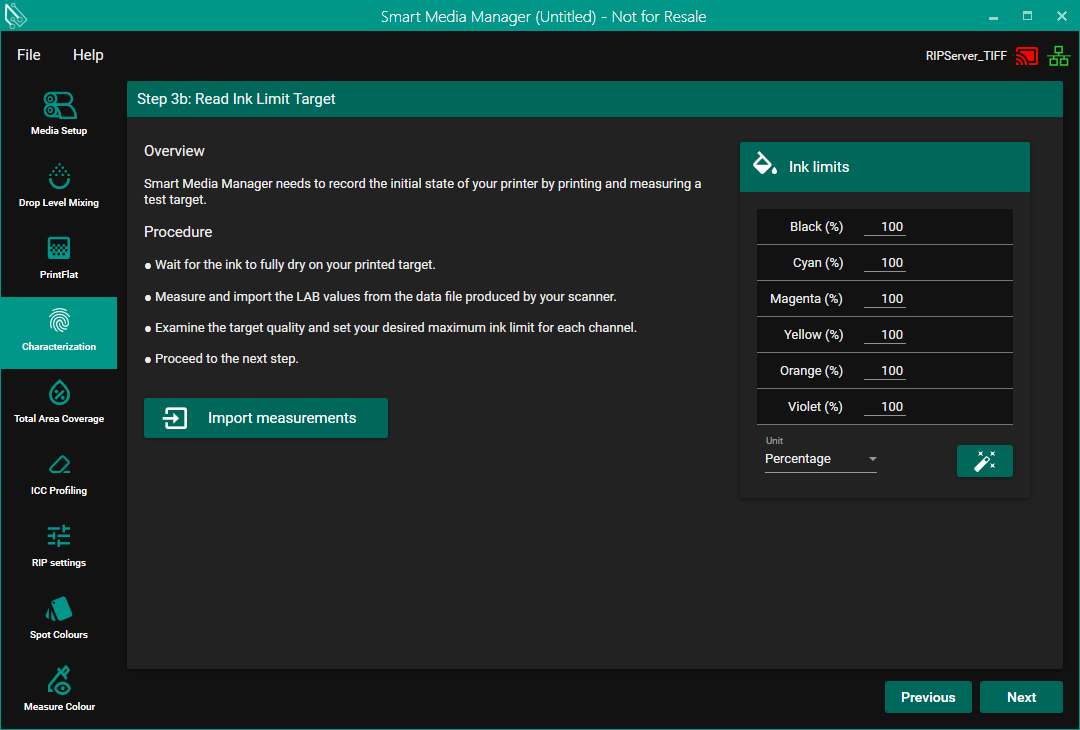Click the magic wand auto-set button
Image resolution: width=1080 pixels, height=730 pixels.
[x=984, y=461]
